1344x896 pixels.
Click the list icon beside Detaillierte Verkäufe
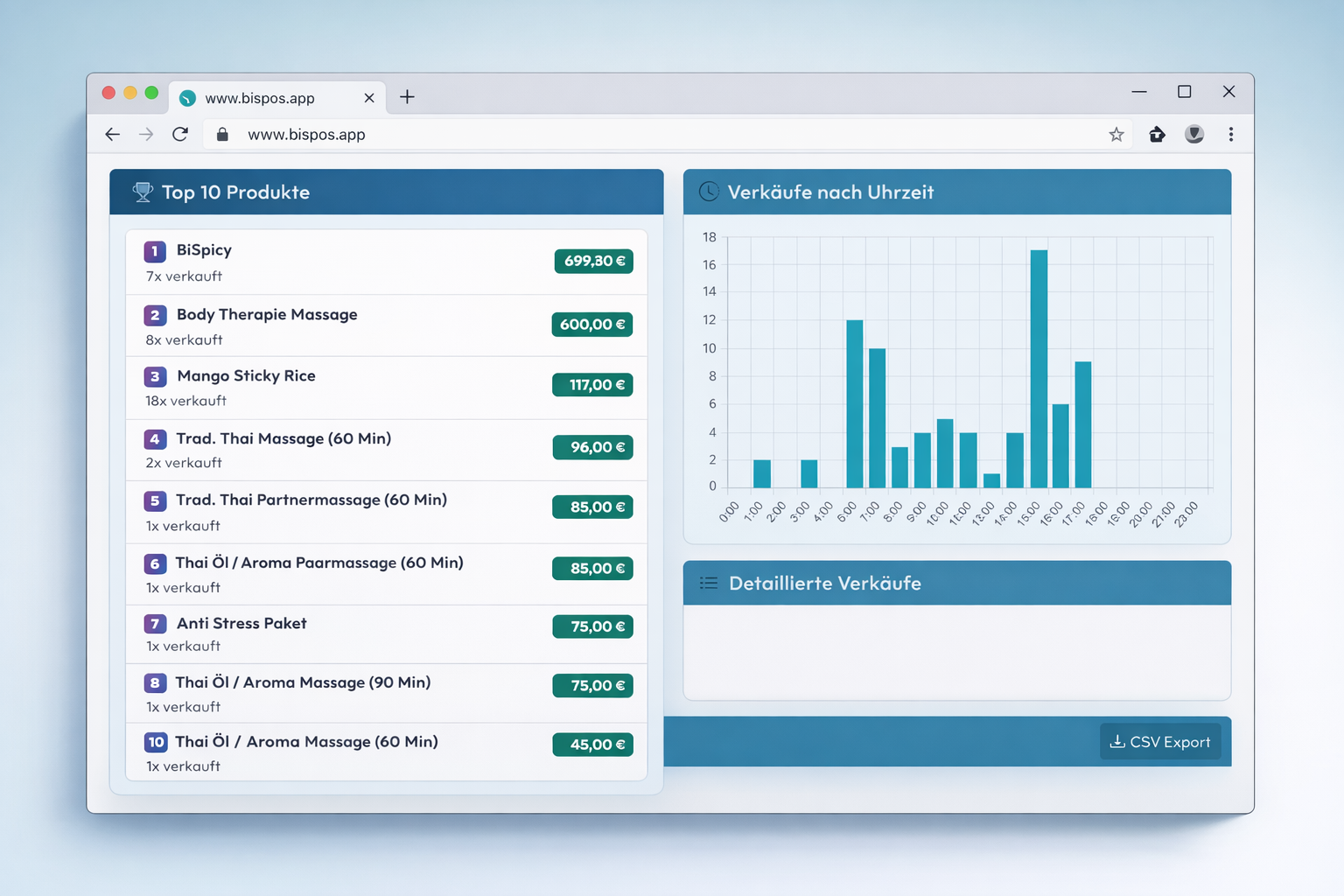pos(709,584)
